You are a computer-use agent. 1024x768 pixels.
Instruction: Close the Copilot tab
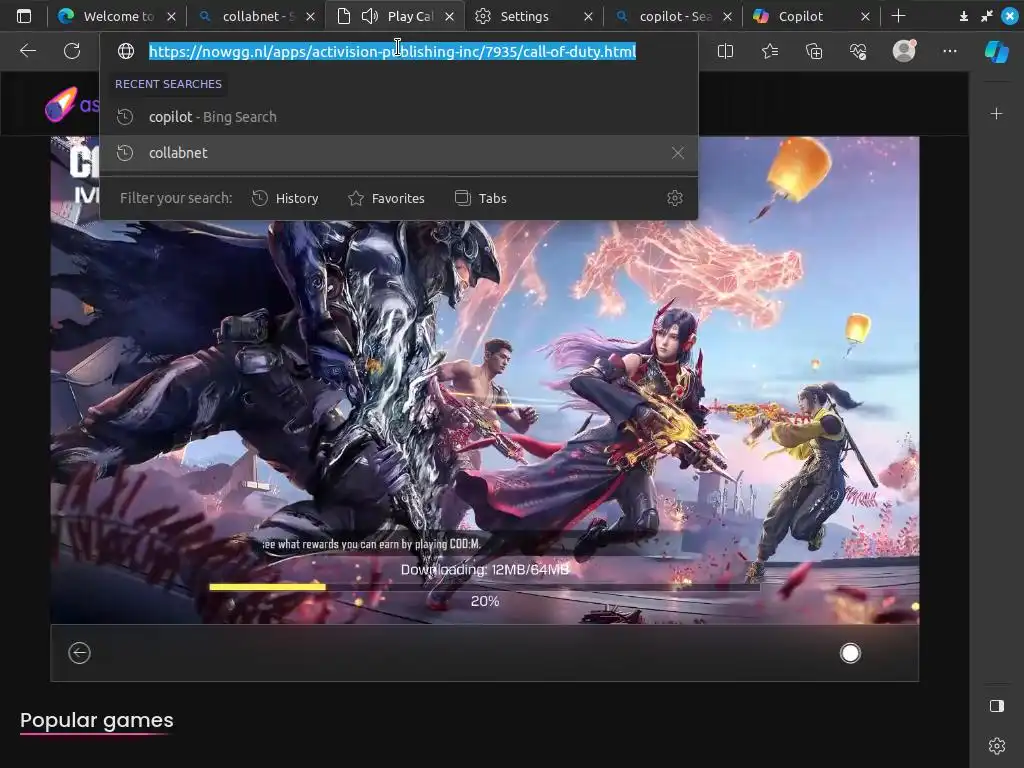(x=865, y=16)
